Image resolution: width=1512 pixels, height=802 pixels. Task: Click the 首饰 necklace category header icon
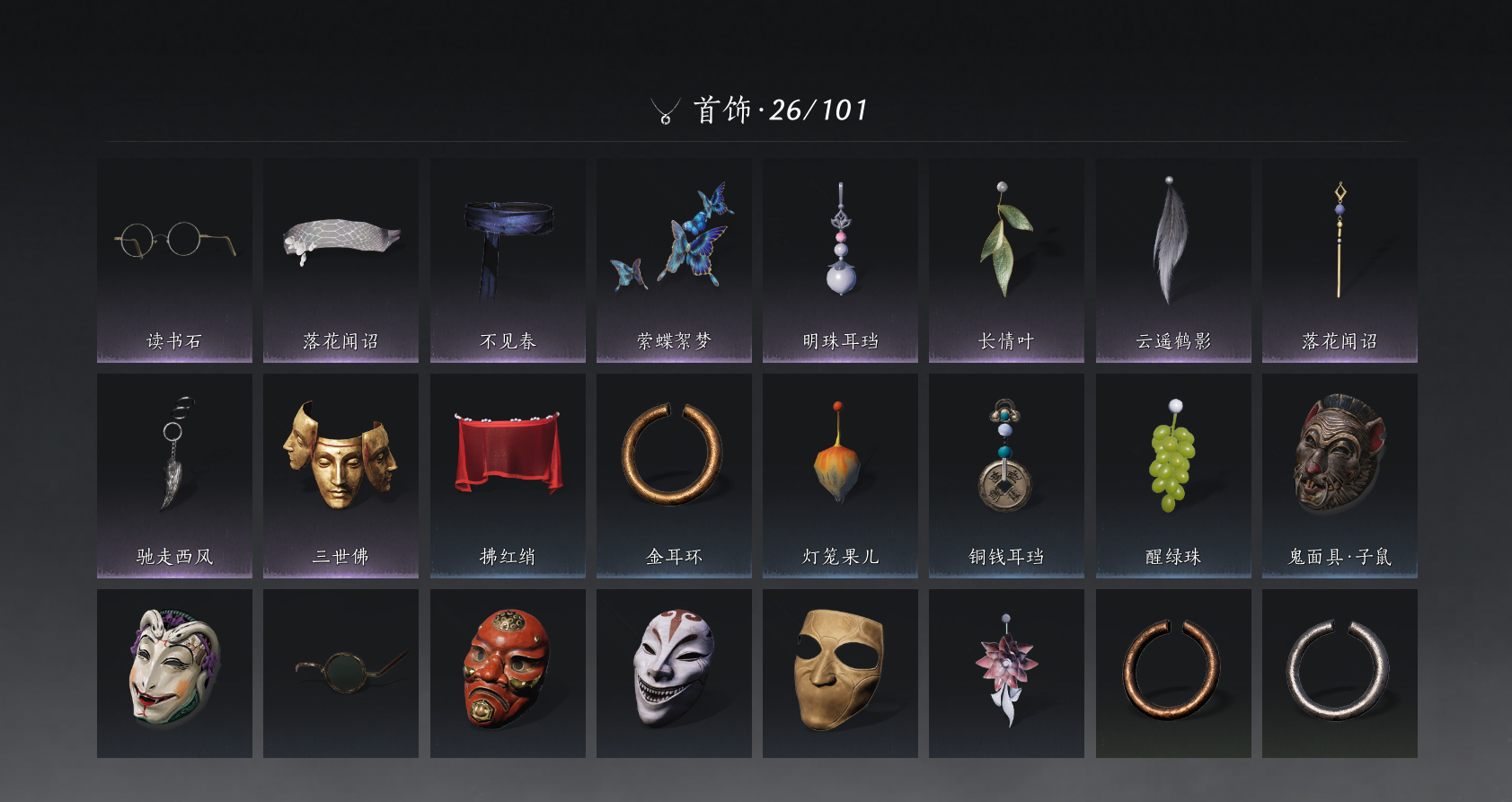[x=665, y=111]
